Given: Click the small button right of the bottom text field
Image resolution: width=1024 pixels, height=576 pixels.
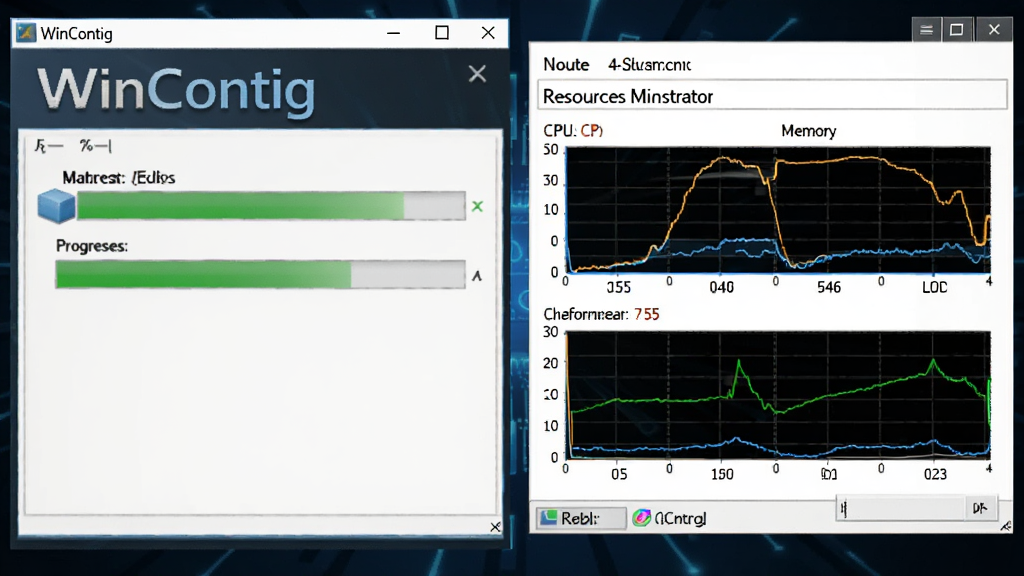Looking at the screenshot, I should tap(980, 508).
